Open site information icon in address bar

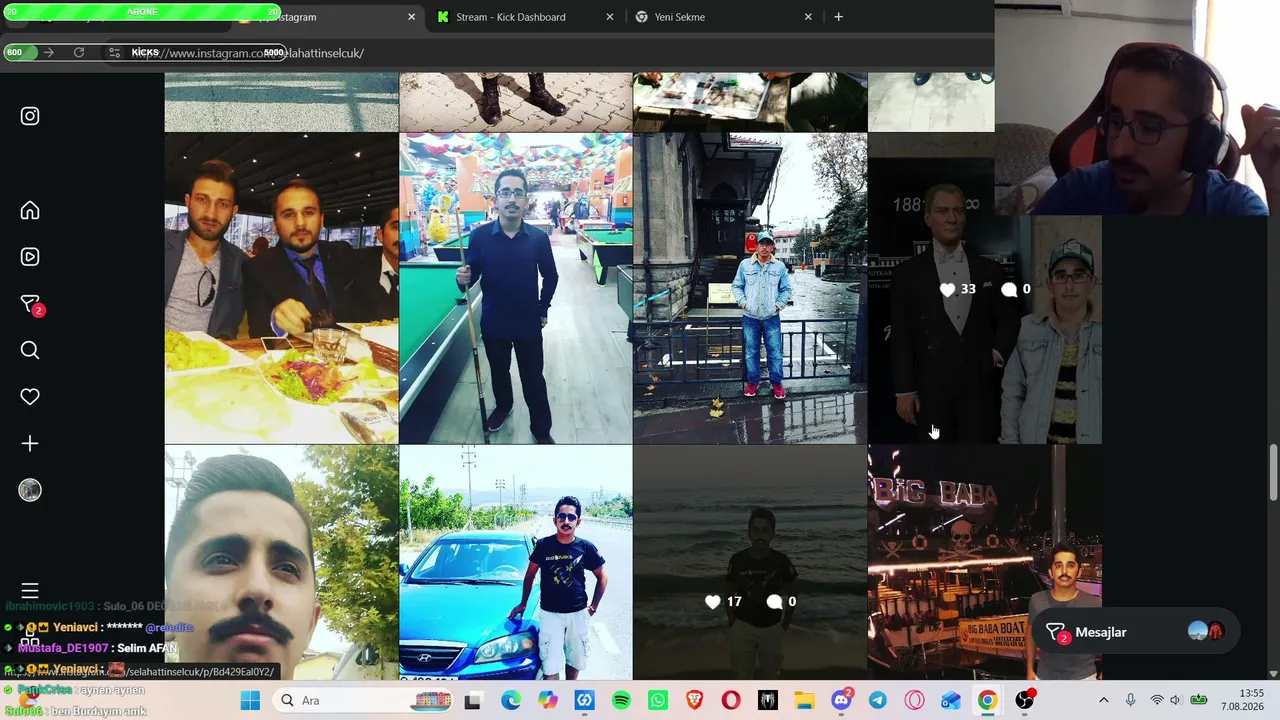click(115, 52)
